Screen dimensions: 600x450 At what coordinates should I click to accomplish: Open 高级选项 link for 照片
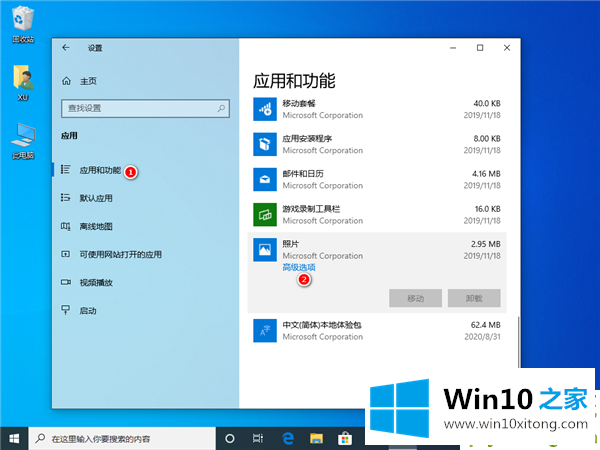299,267
